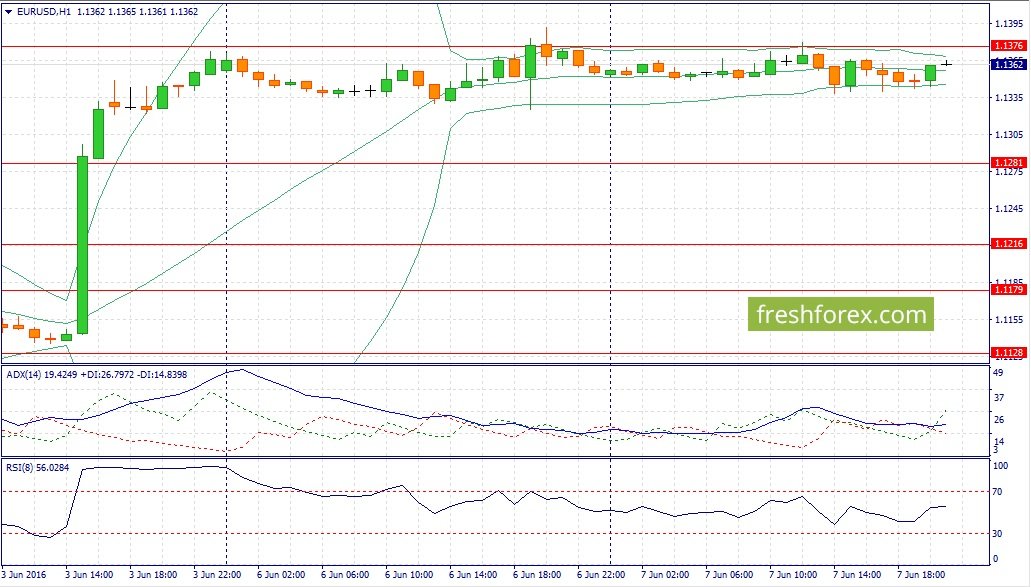Click the ADX scale value 49
The image size is (1031, 587).
(x=998, y=373)
